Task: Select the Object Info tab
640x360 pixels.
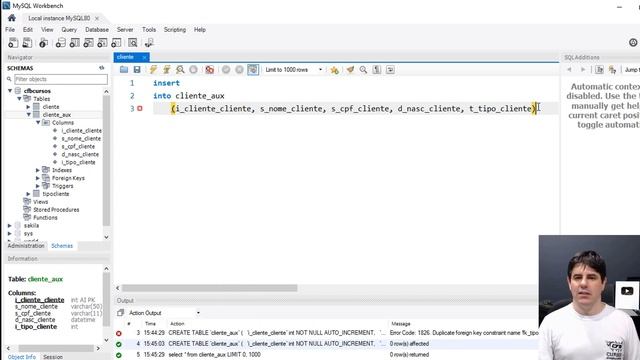Action: 22,357
